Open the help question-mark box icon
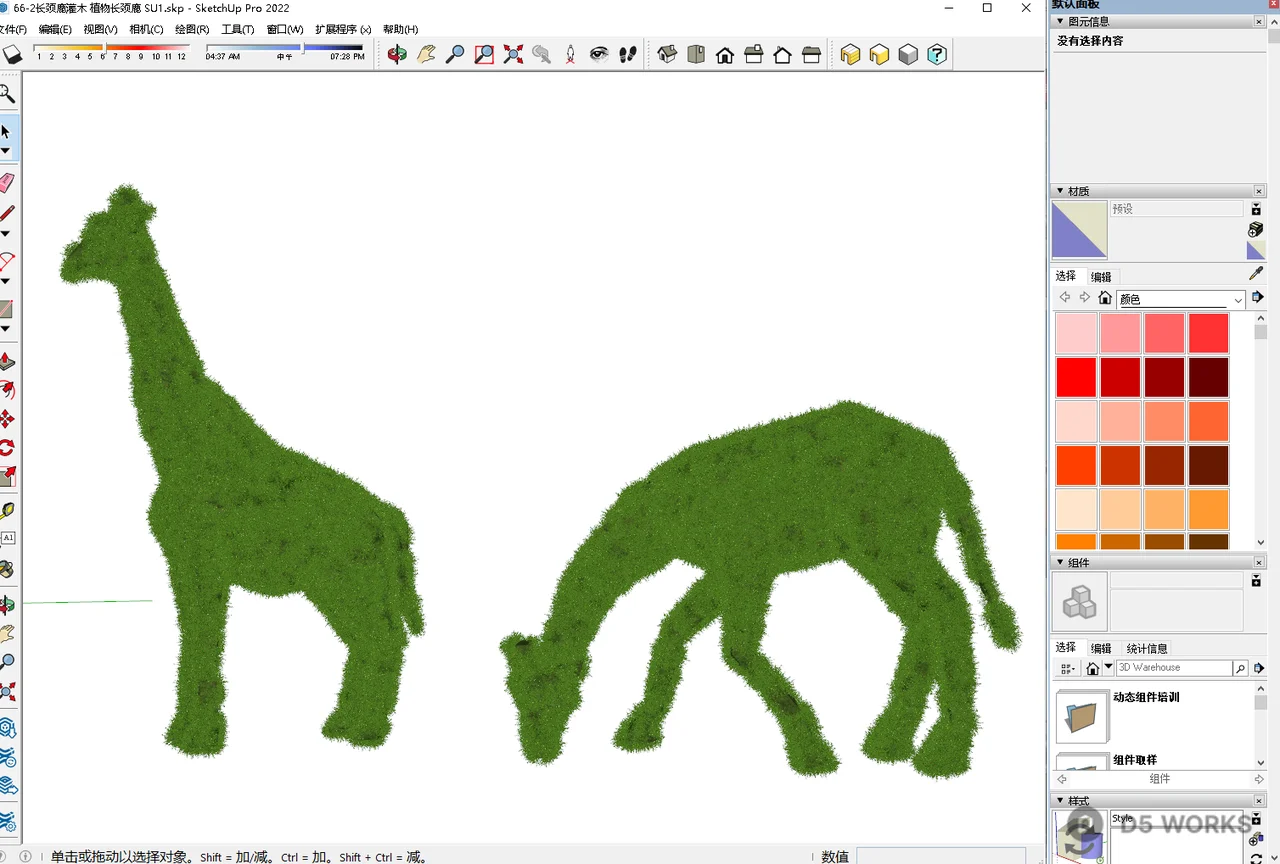This screenshot has height=864, width=1280. click(x=937, y=54)
